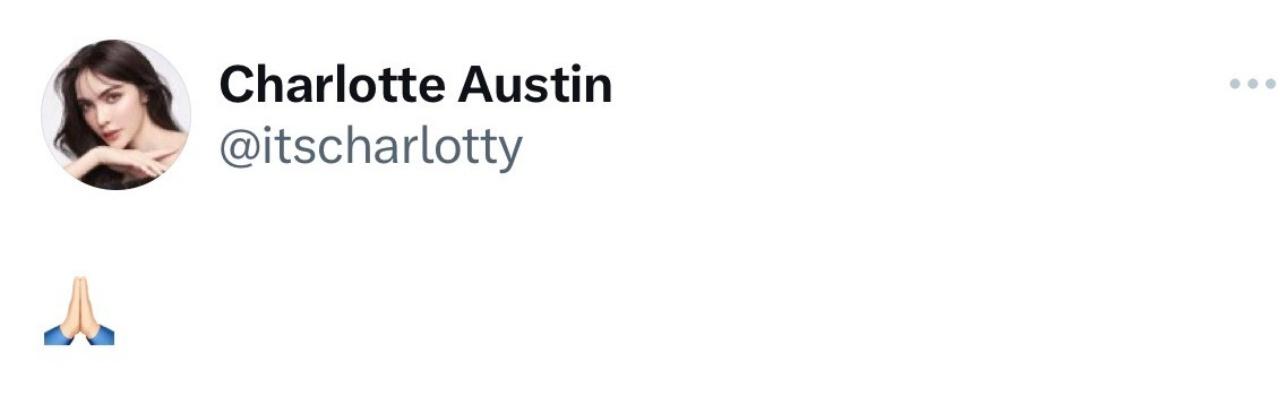This screenshot has height=413, width=1280.
Task: Click the horizontal ellipsis at top right
Action: pyautogui.click(x=1251, y=84)
